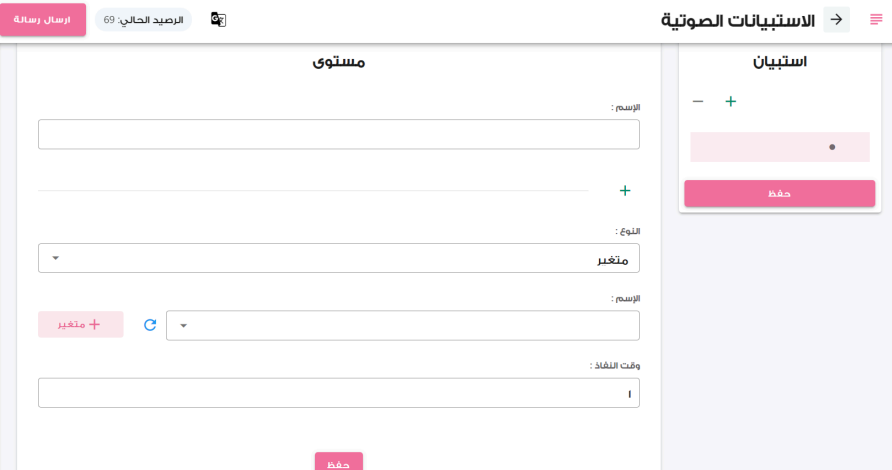Click the blue refresh icon next to the variable dropdown
892x470 pixels.
click(x=150, y=325)
